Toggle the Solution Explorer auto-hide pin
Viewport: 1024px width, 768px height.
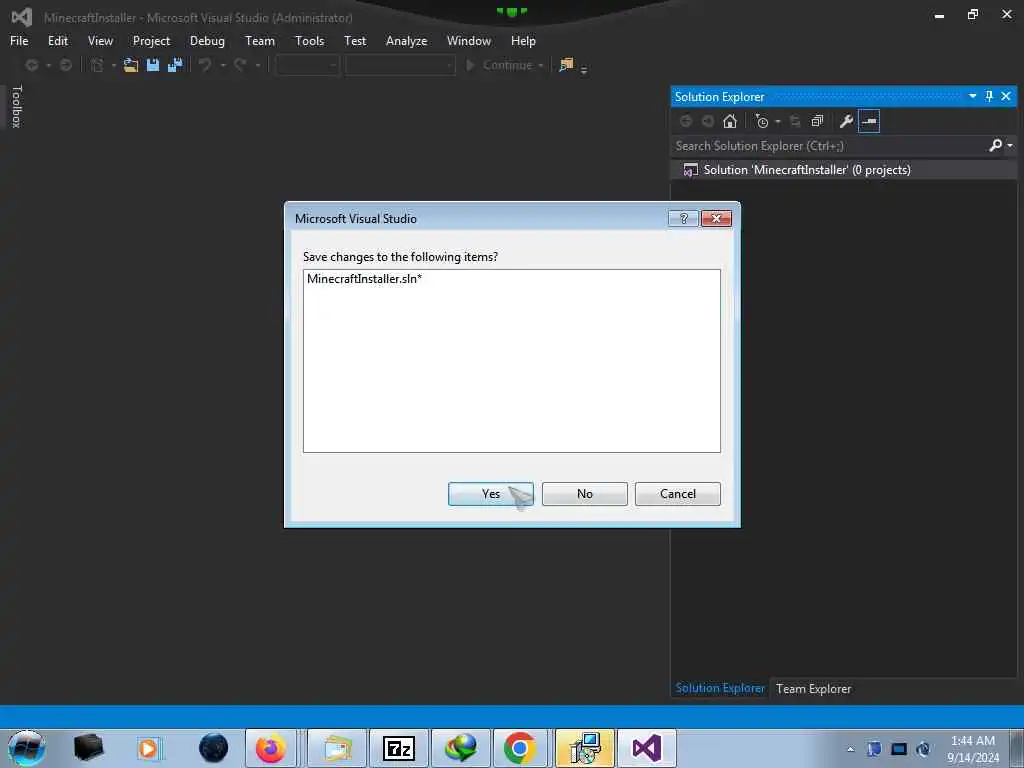point(989,96)
